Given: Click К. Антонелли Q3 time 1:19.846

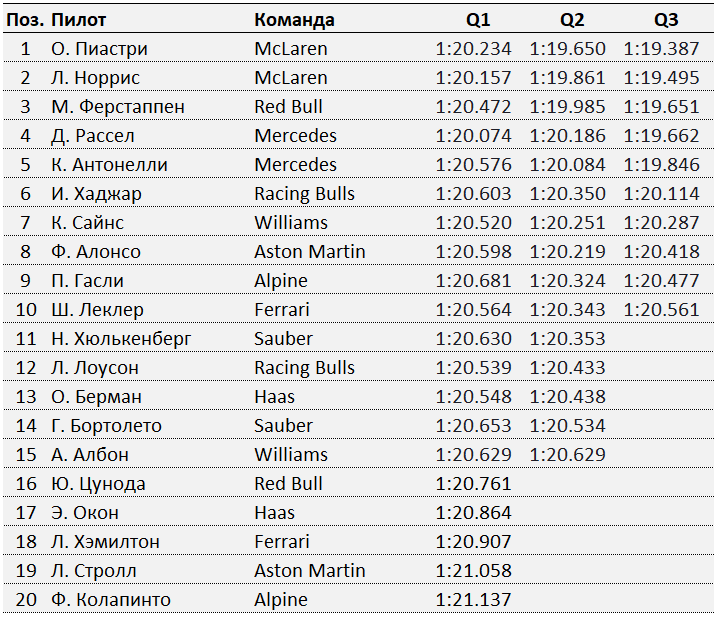Looking at the screenshot, I should (661, 165).
